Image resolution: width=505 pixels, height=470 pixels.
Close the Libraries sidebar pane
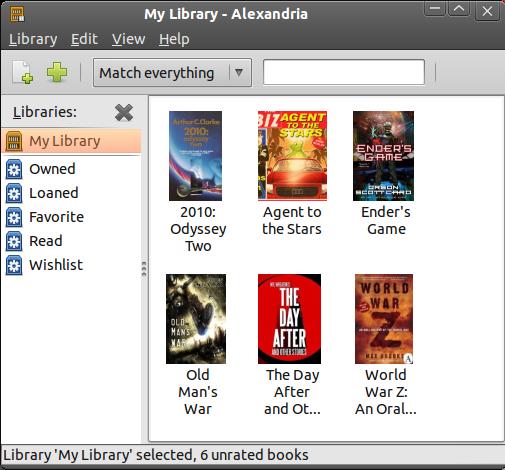[124, 112]
